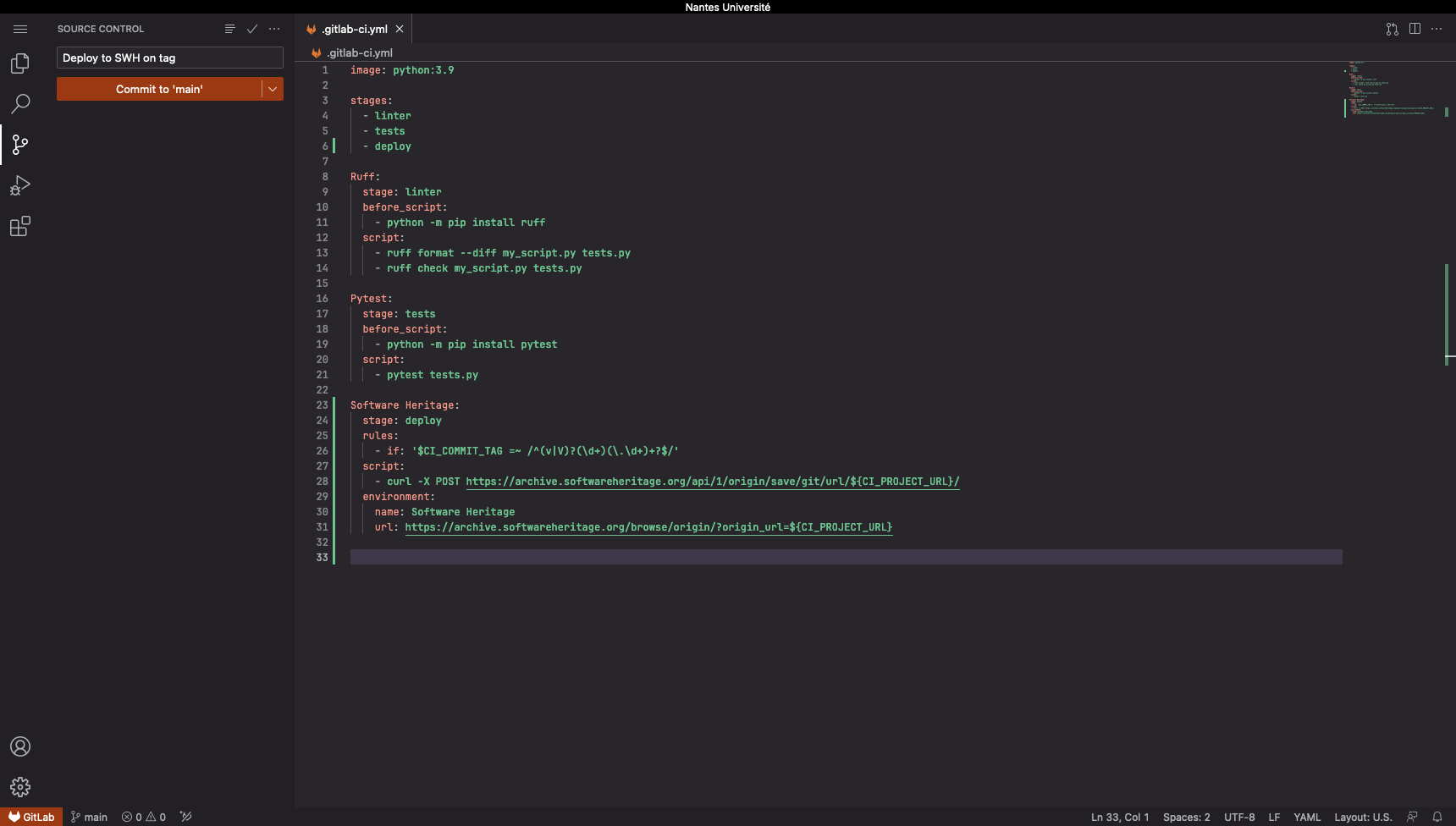Click the commit checkmark icon
1456x826 pixels.
click(252, 29)
